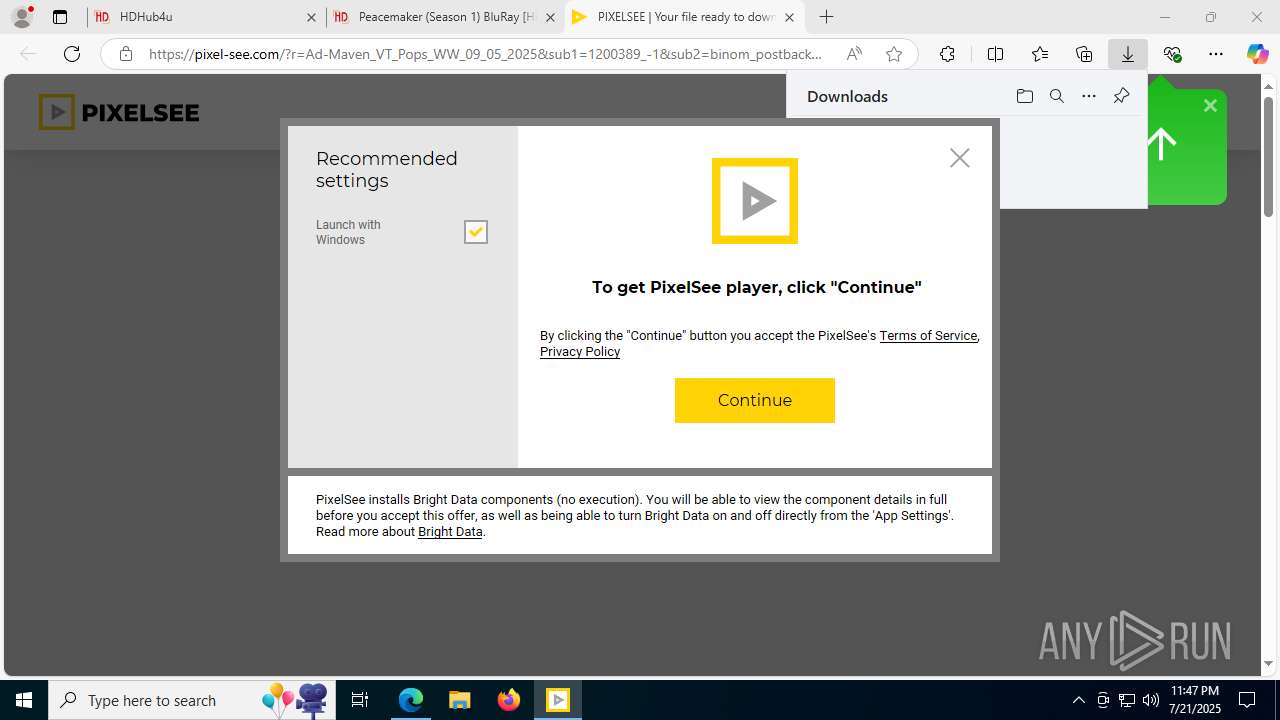Open Microsoft Edge from taskbar
Screen dimensions: 1280x720
(411, 700)
